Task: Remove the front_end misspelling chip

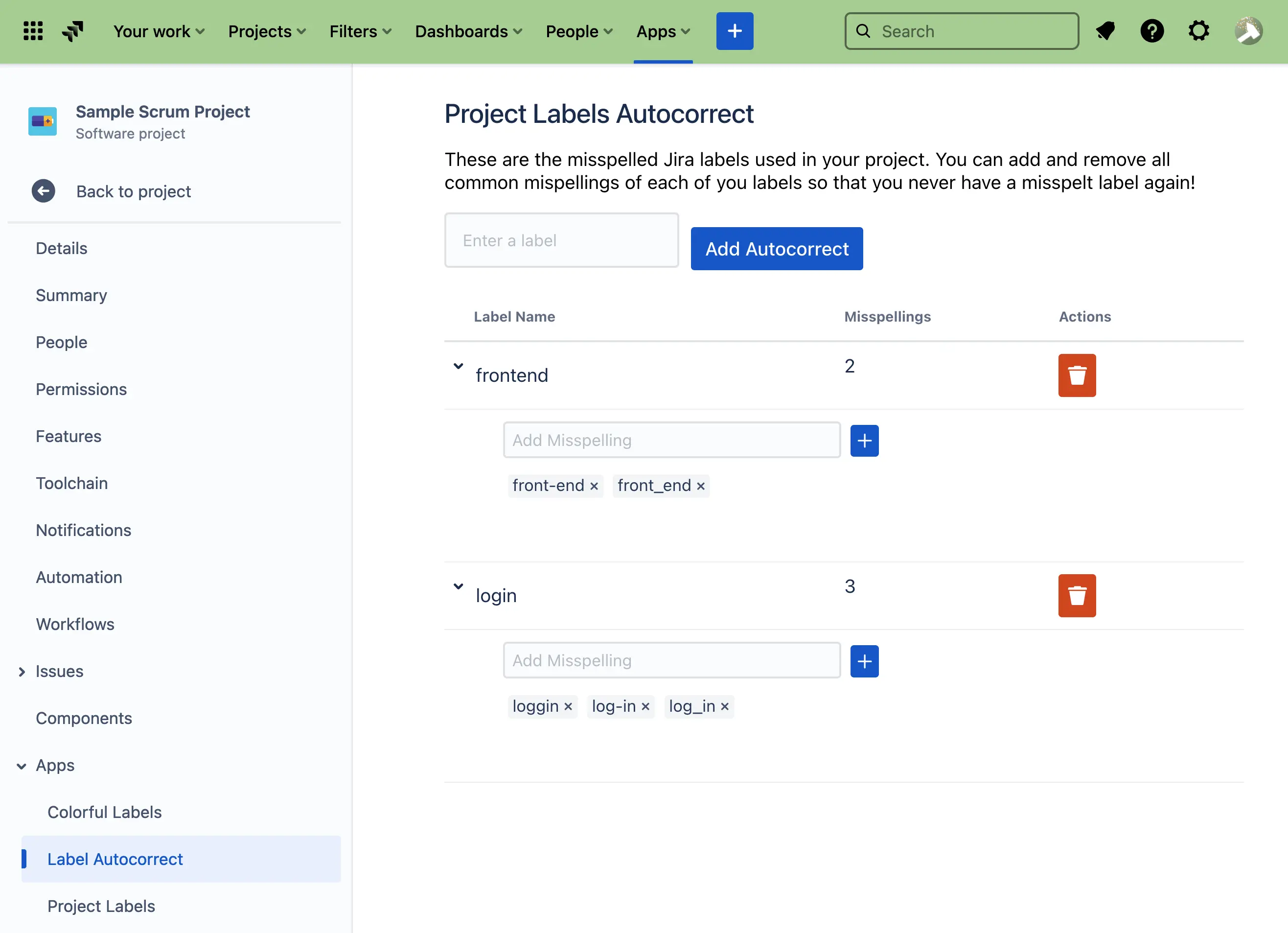Action: (700, 486)
